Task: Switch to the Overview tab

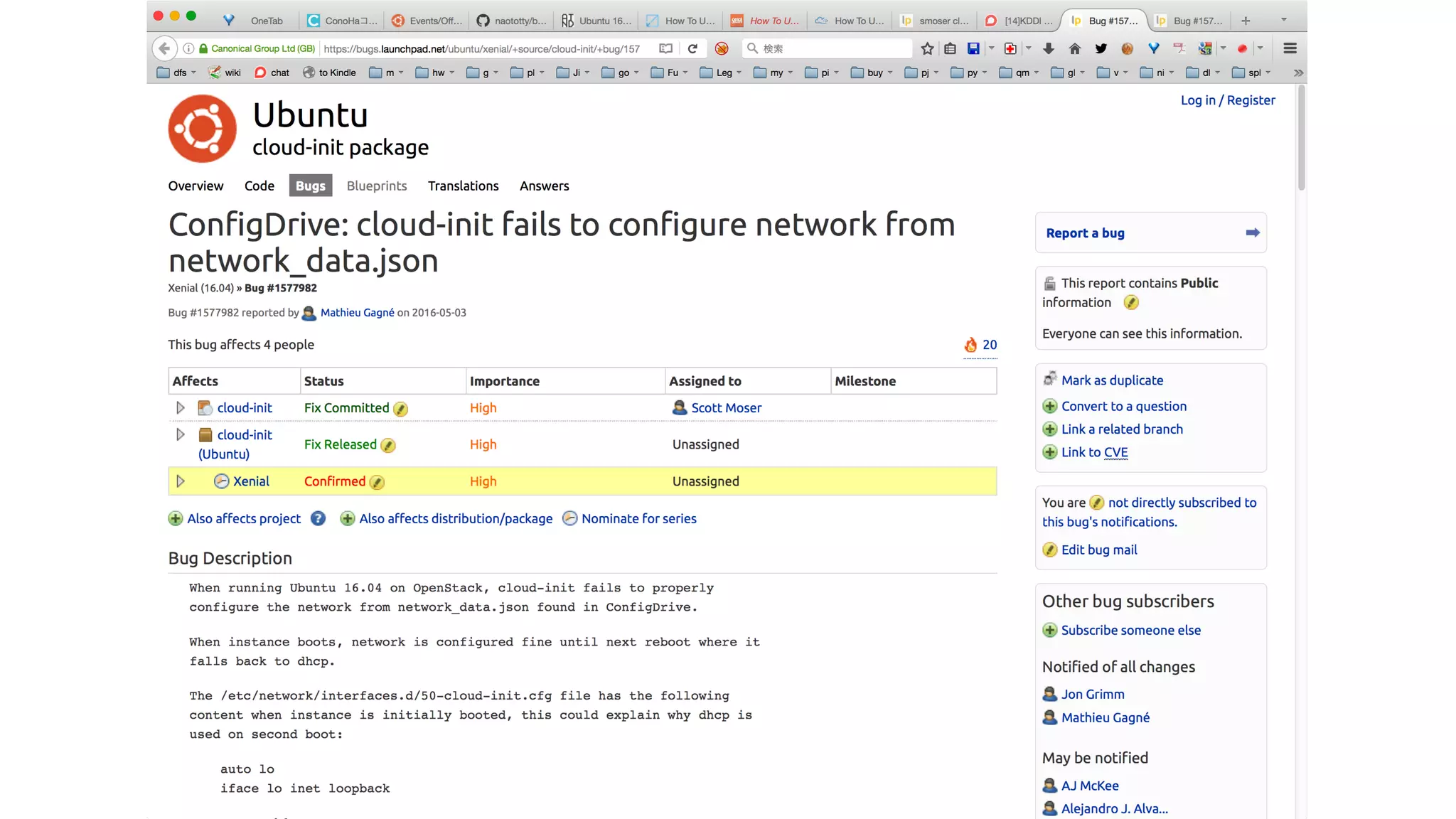Action: tap(196, 186)
